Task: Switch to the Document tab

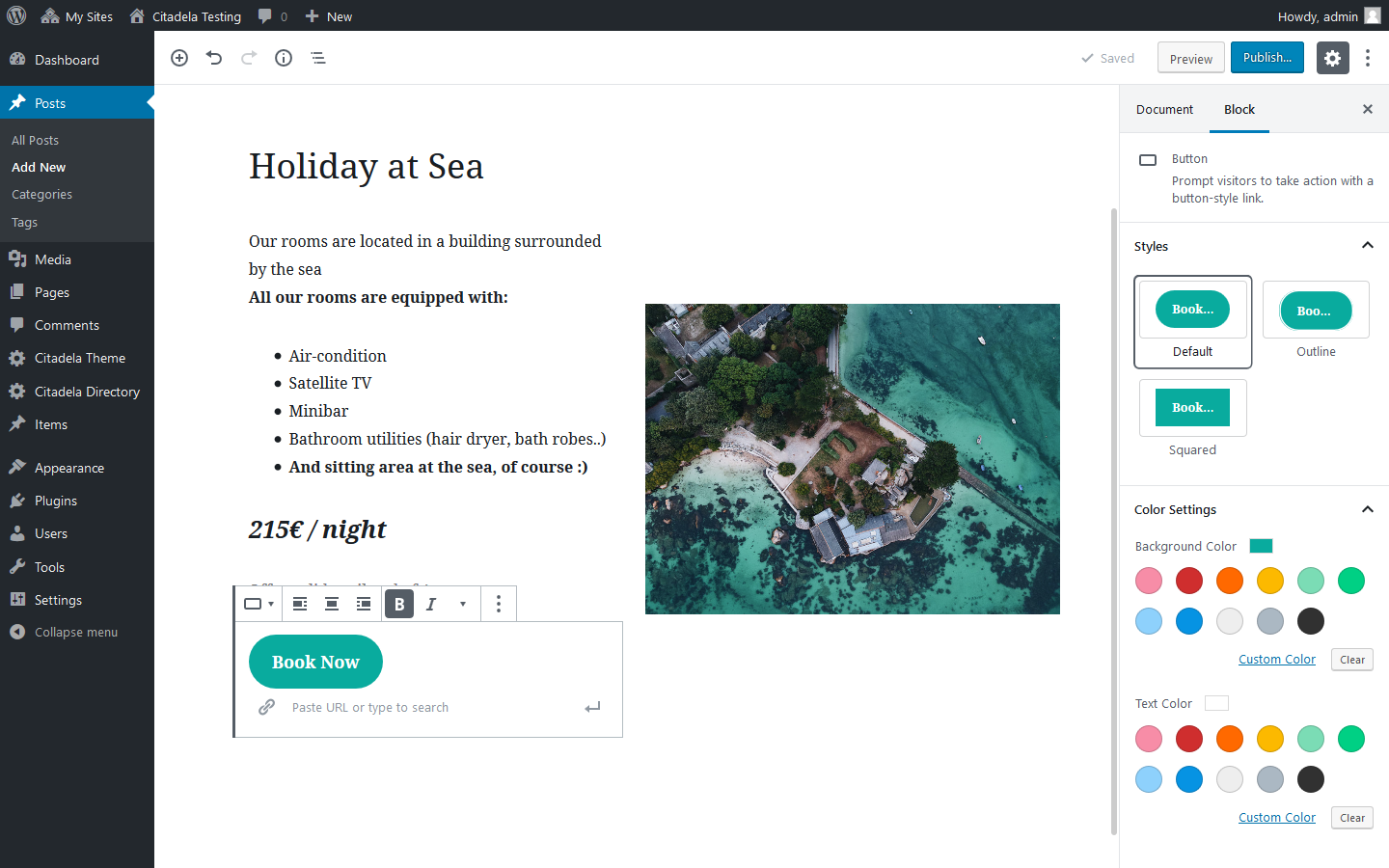Action: [1164, 109]
